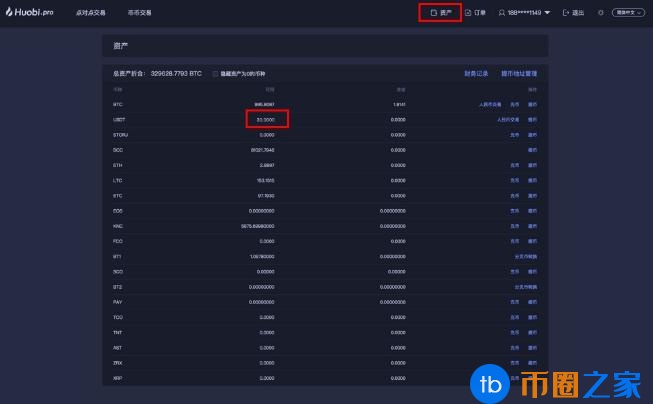Open the 订单 (Orders) icon
This screenshot has width=653, height=404.
[x=468, y=13]
